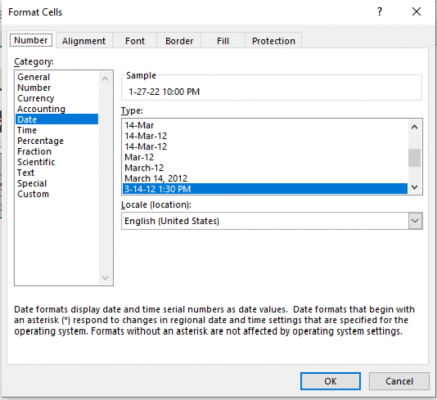This screenshot has height=400, width=437.
Task: Click the Type list scroll down arrow
Action: pos(414,187)
